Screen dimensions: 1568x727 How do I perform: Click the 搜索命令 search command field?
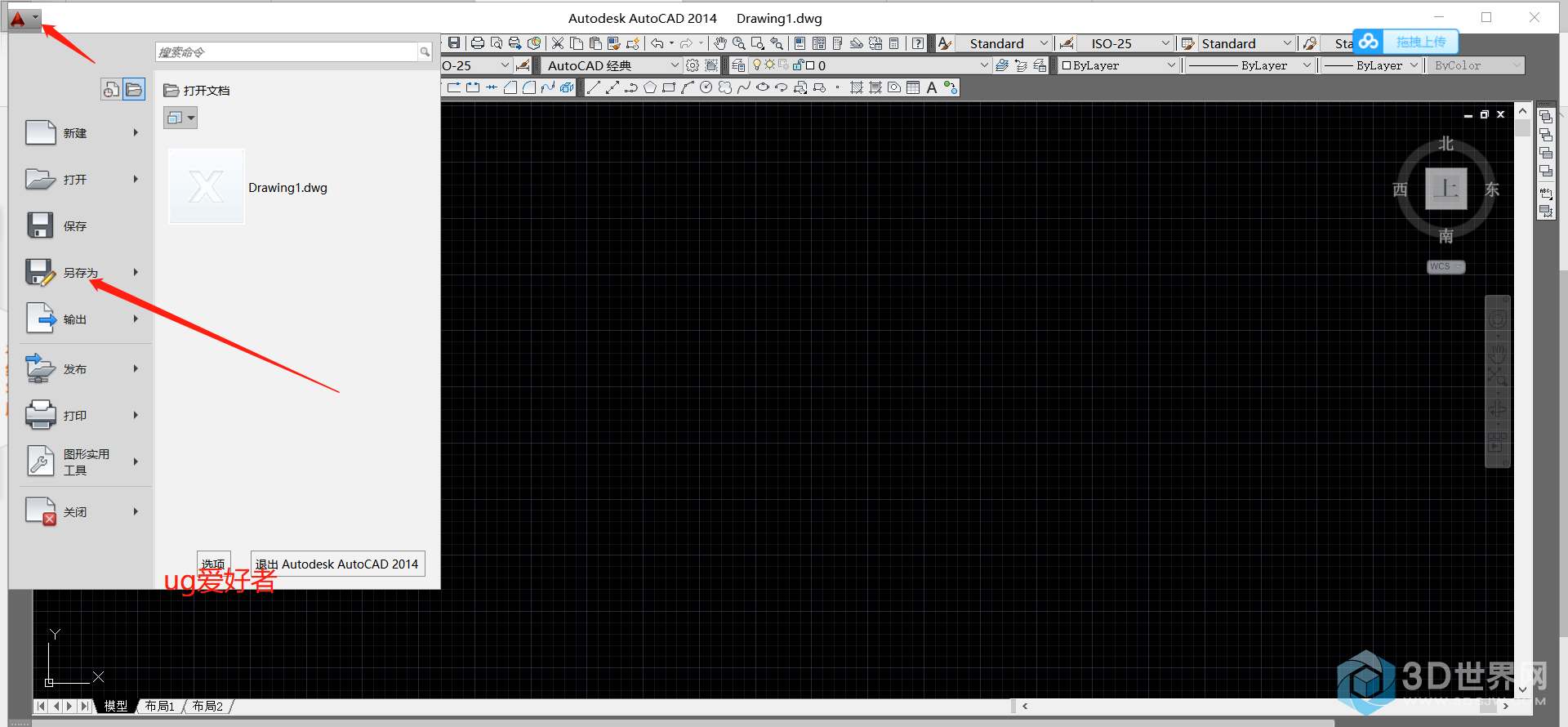(287, 51)
